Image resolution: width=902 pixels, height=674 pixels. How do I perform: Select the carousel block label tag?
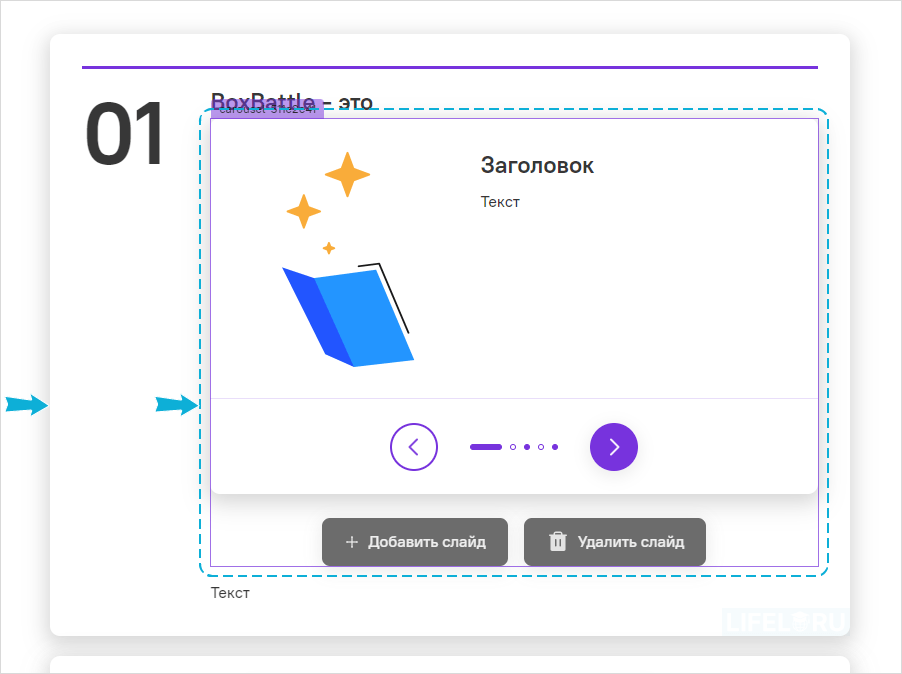coord(267,109)
